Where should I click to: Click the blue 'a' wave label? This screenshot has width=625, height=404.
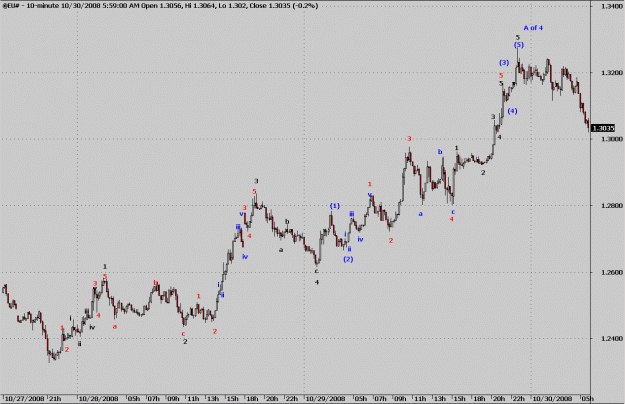[x=420, y=214]
